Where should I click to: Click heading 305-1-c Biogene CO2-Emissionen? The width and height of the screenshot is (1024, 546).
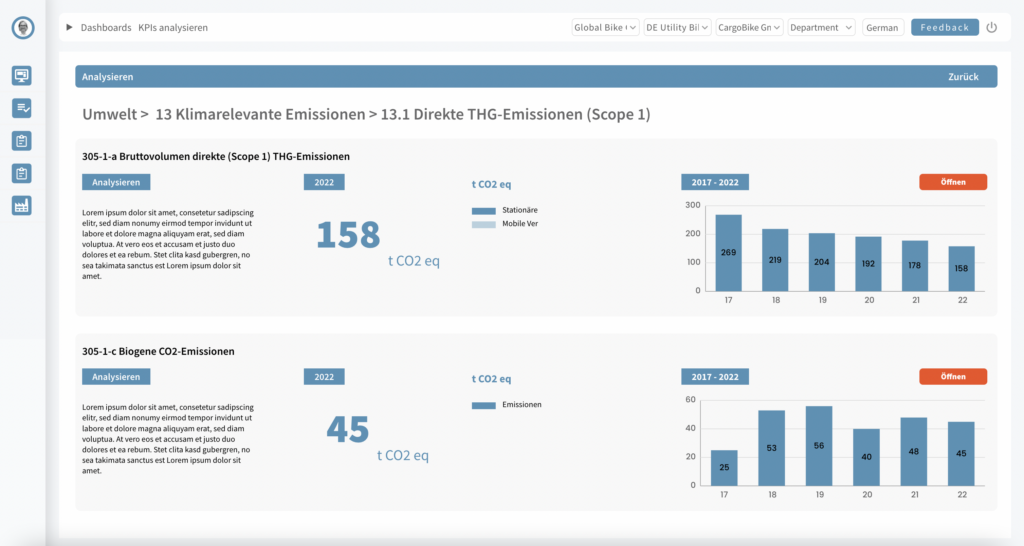(158, 351)
